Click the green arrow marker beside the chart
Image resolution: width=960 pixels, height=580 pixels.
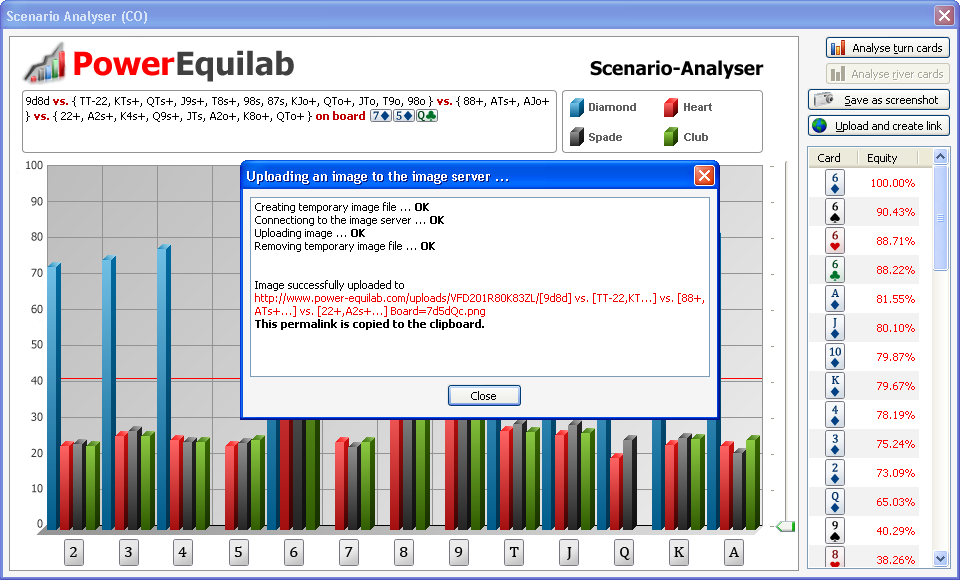(x=785, y=526)
